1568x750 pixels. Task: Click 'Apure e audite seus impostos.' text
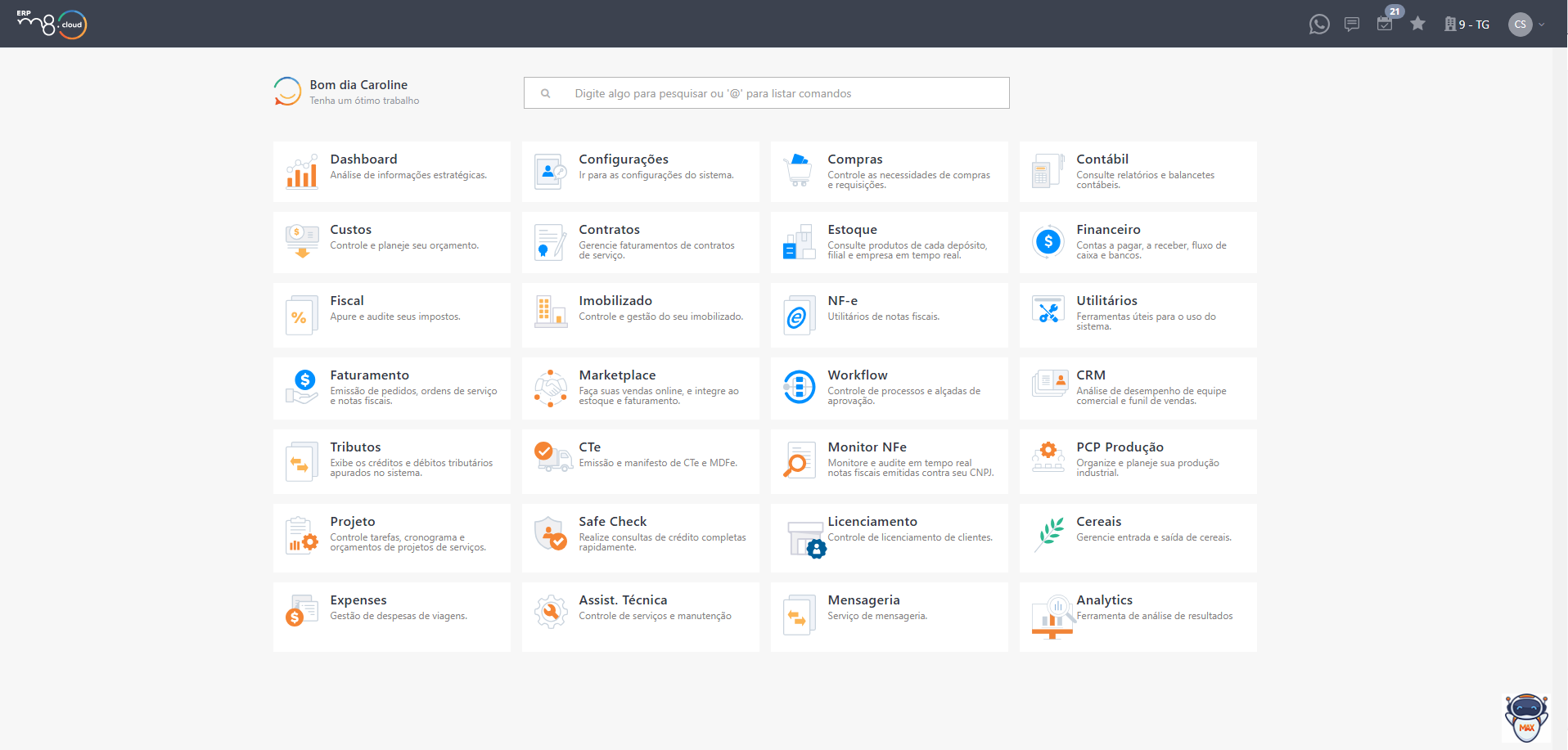395,317
